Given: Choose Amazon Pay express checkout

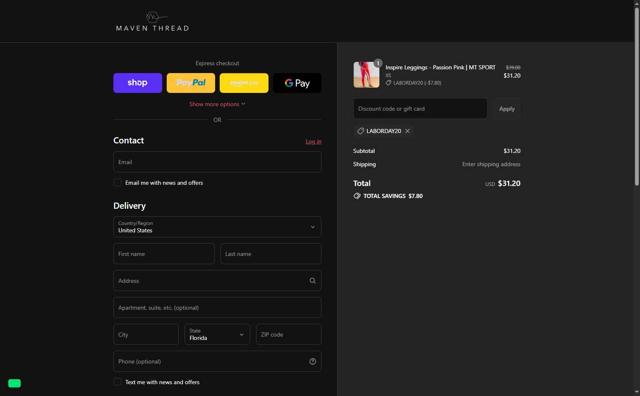Looking at the screenshot, I should point(244,83).
